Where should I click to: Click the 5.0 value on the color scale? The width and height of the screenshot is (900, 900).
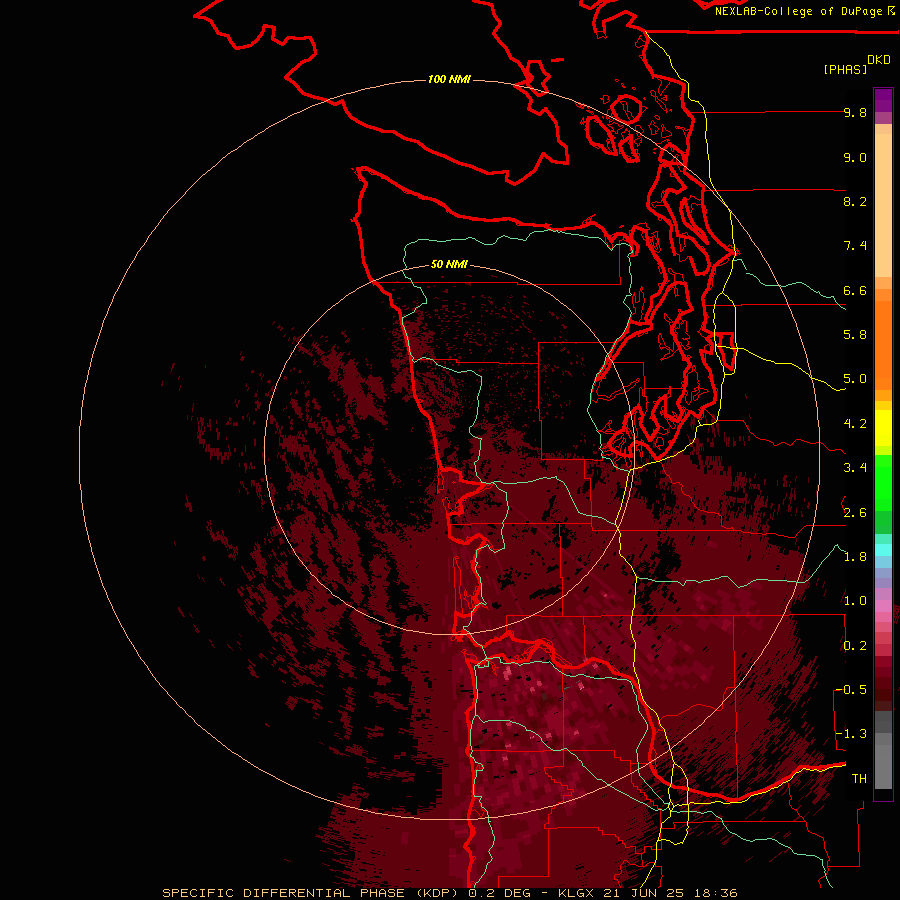(x=855, y=379)
